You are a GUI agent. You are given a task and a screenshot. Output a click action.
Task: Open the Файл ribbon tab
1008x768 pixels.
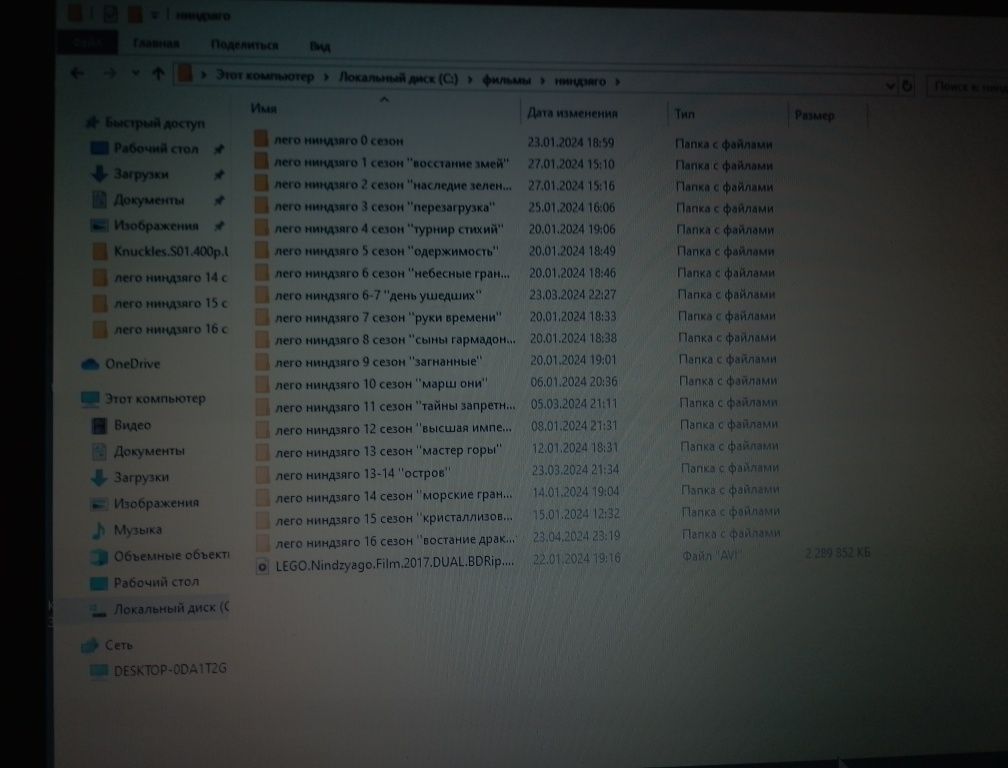click(x=87, y=43)
